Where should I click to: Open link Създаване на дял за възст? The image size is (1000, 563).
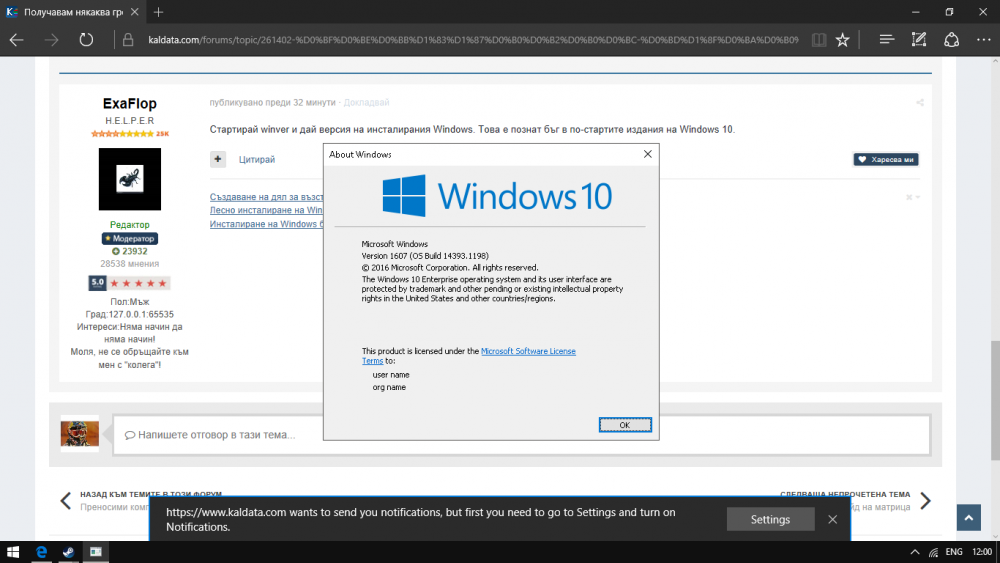[x=267, y=197]
